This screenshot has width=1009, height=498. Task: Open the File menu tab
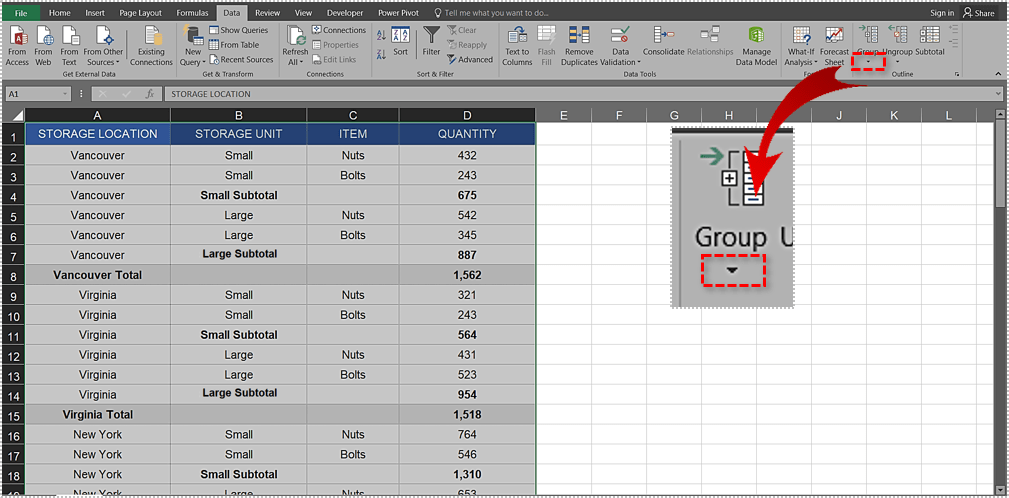tap(20, 13)
